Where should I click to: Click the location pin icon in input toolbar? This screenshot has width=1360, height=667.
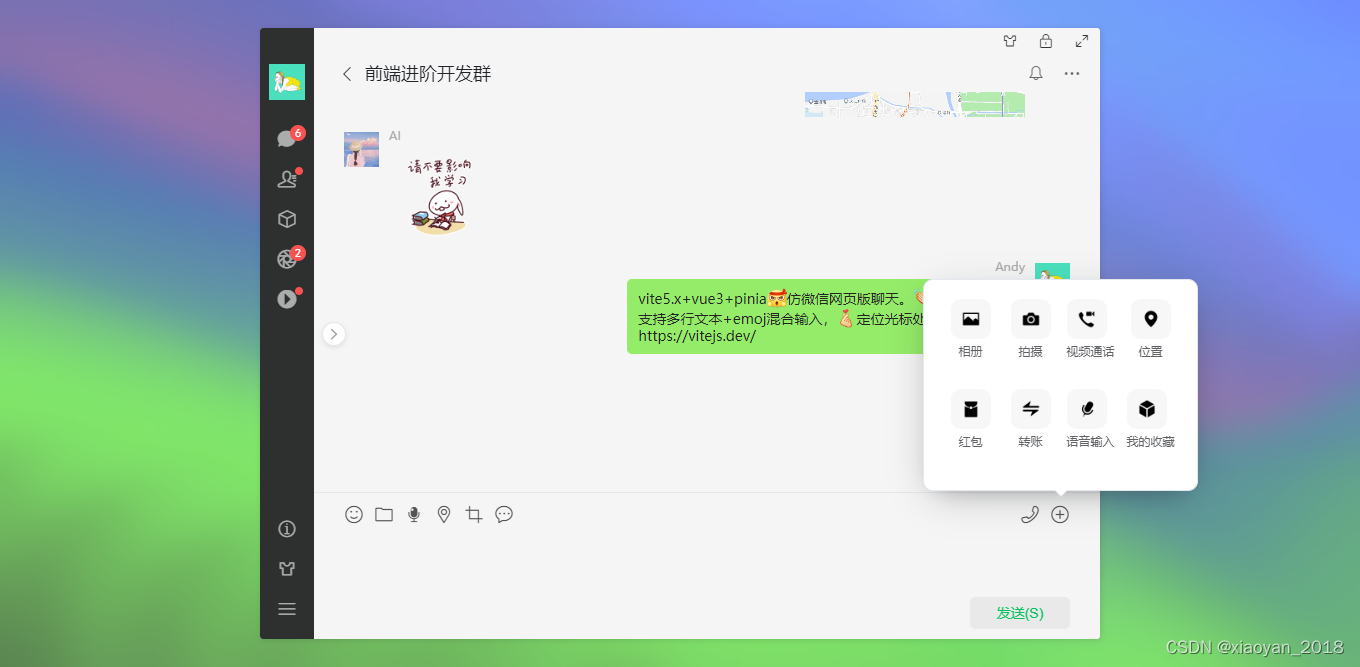(444, 514)
